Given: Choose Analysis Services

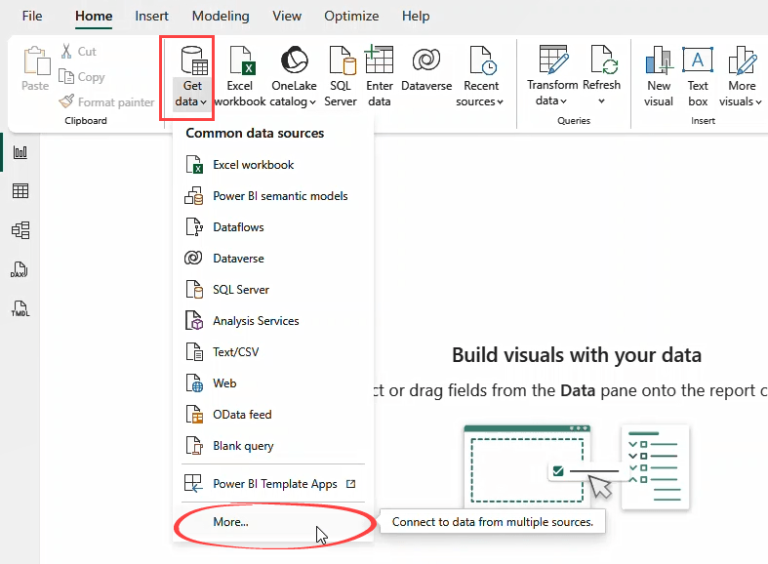Looking at the screenshot, I should click(x=273, y=321).
